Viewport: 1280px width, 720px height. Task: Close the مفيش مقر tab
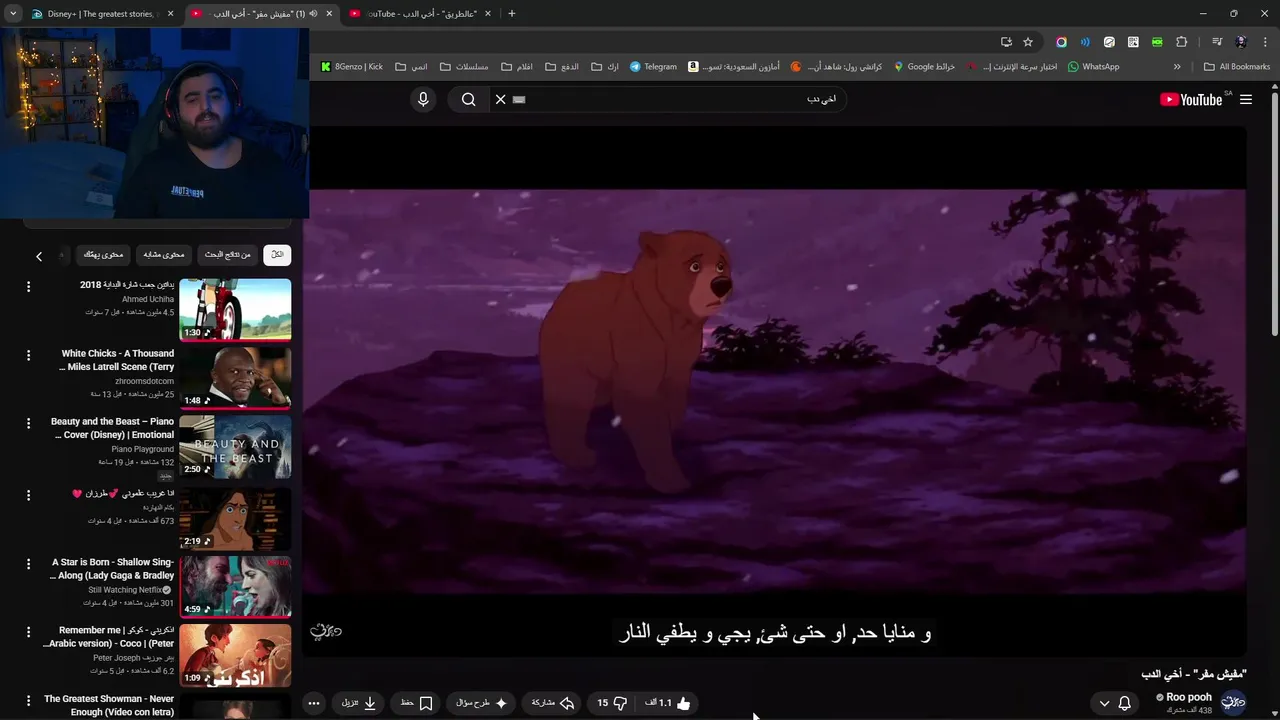click(x=329, y=14)
